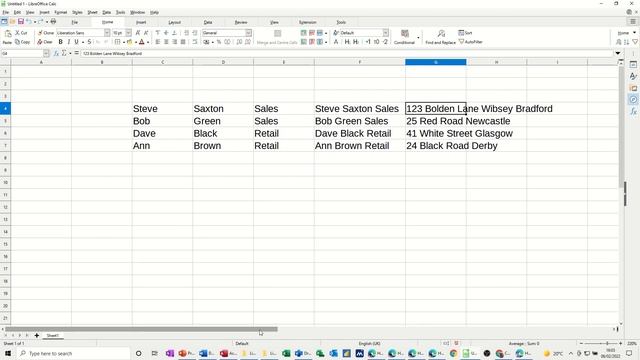Open the Default cell style dropdown
The image size is (640, 360).
(385, 33)
